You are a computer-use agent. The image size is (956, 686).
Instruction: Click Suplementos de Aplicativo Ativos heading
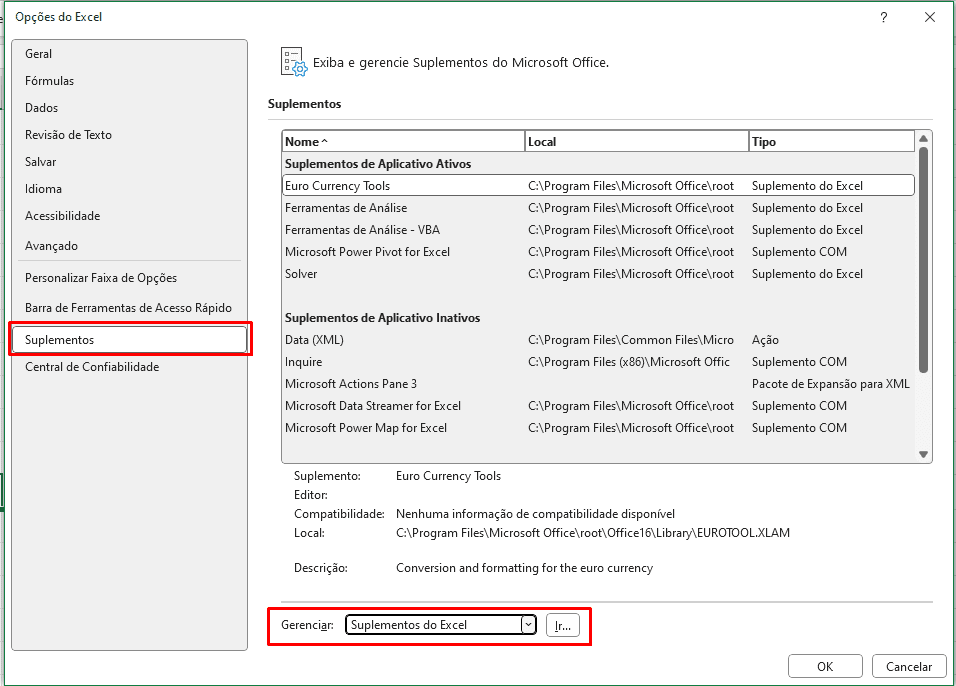pos(378,163)
